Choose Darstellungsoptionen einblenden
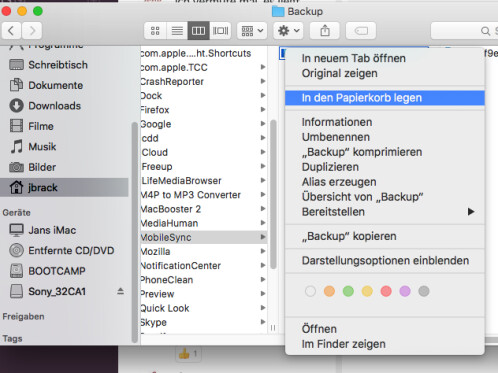This screenshot has height=373, width=498. tap(385, 260)
